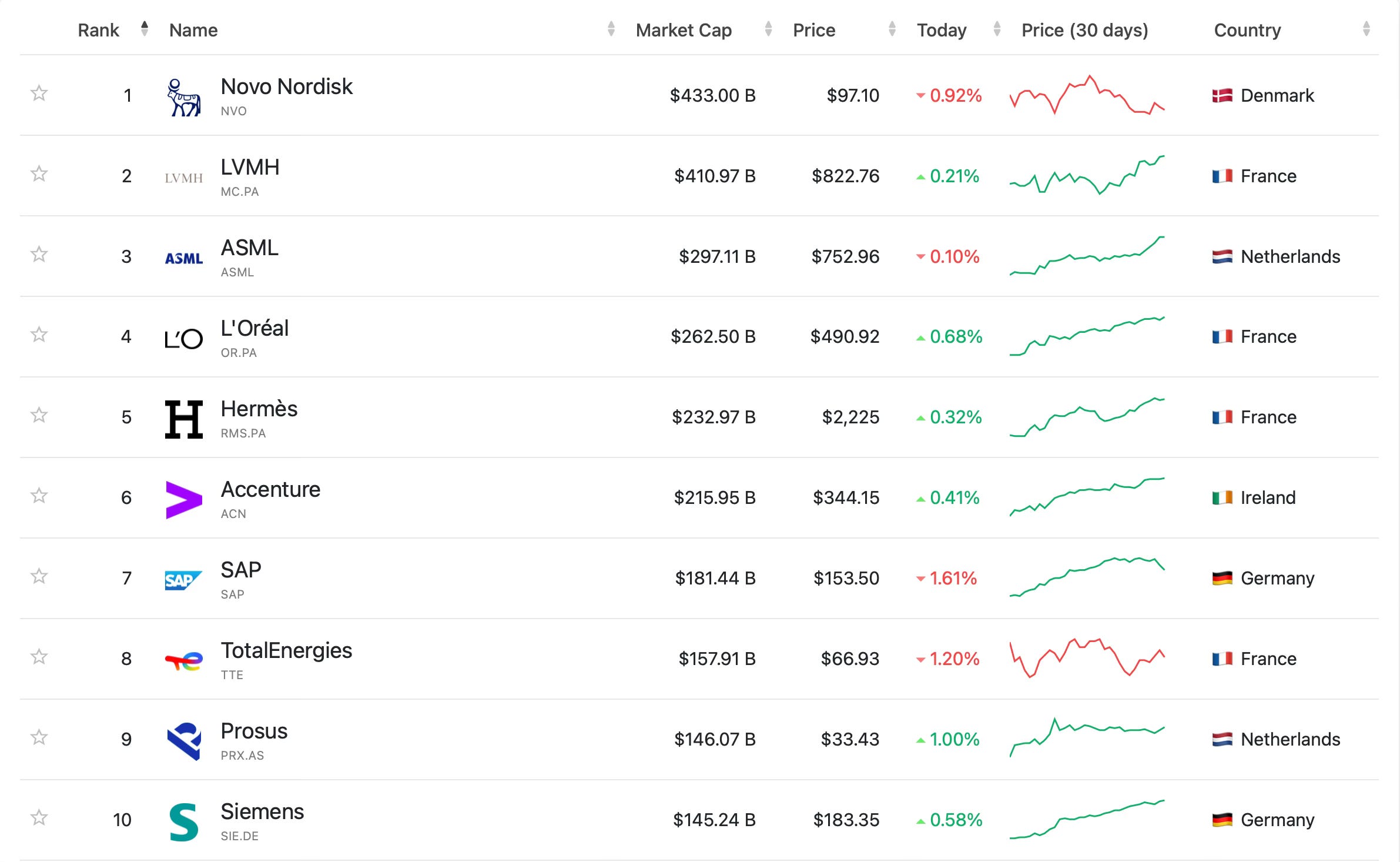1400x862 pixels.
Task: Click the Germany flag in SAP row
Action: coord(1223,578)
